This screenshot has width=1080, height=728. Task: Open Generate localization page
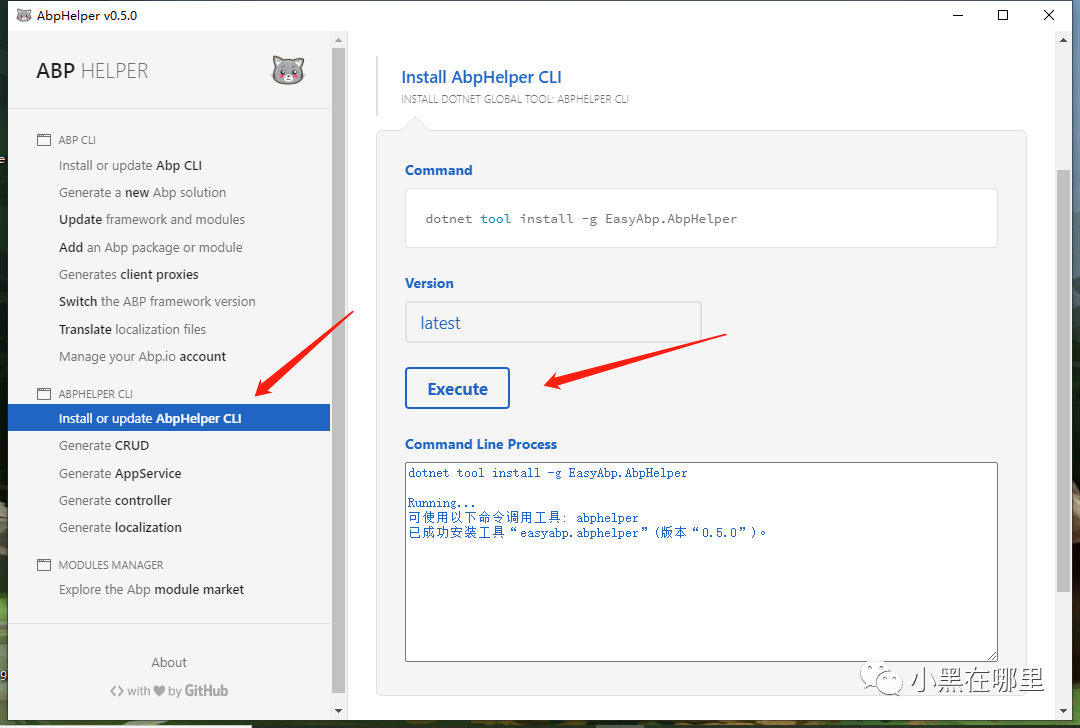120,528
